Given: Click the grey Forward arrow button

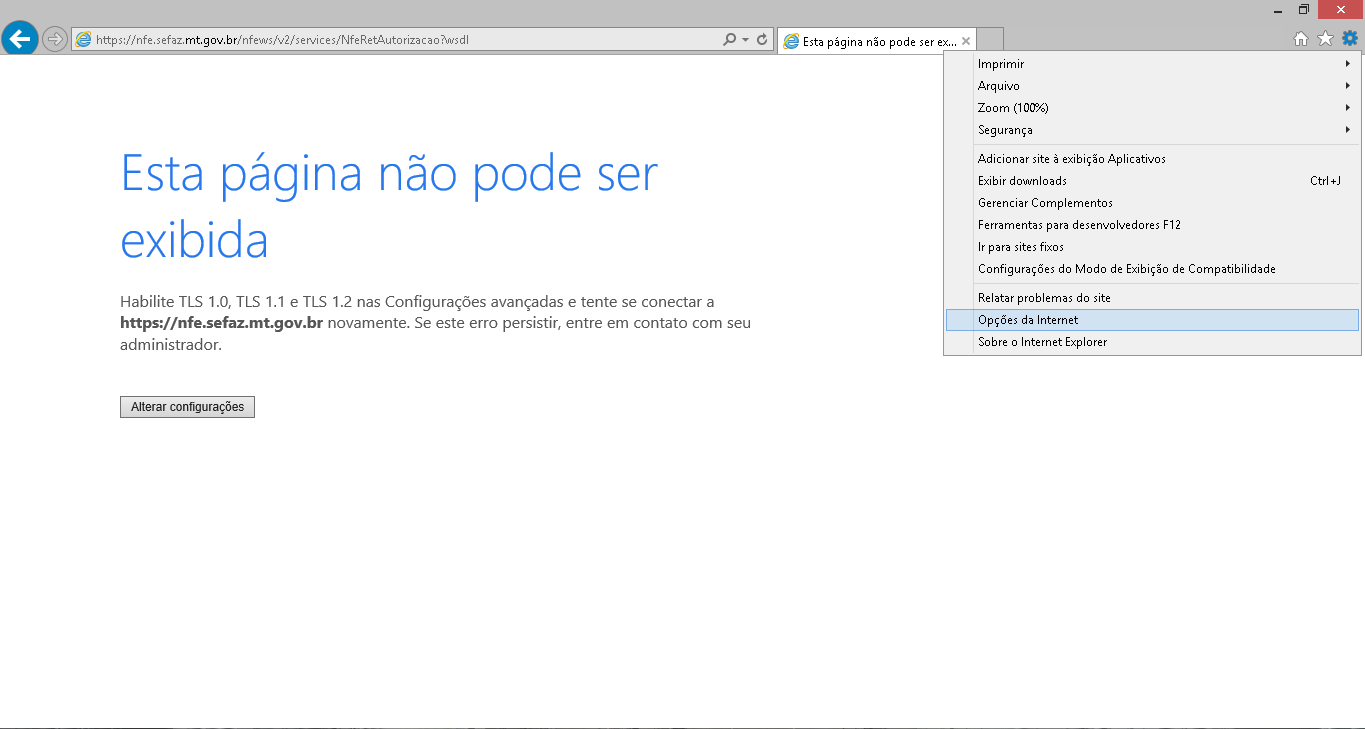Looking at the screenshot, I should pyautogui.click(x=54, y=40).
